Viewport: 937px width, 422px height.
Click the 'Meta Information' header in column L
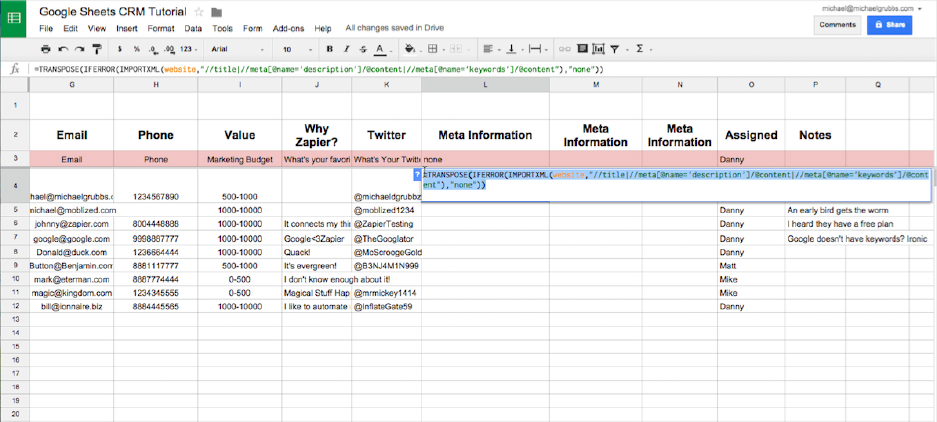tap(485, 135)
